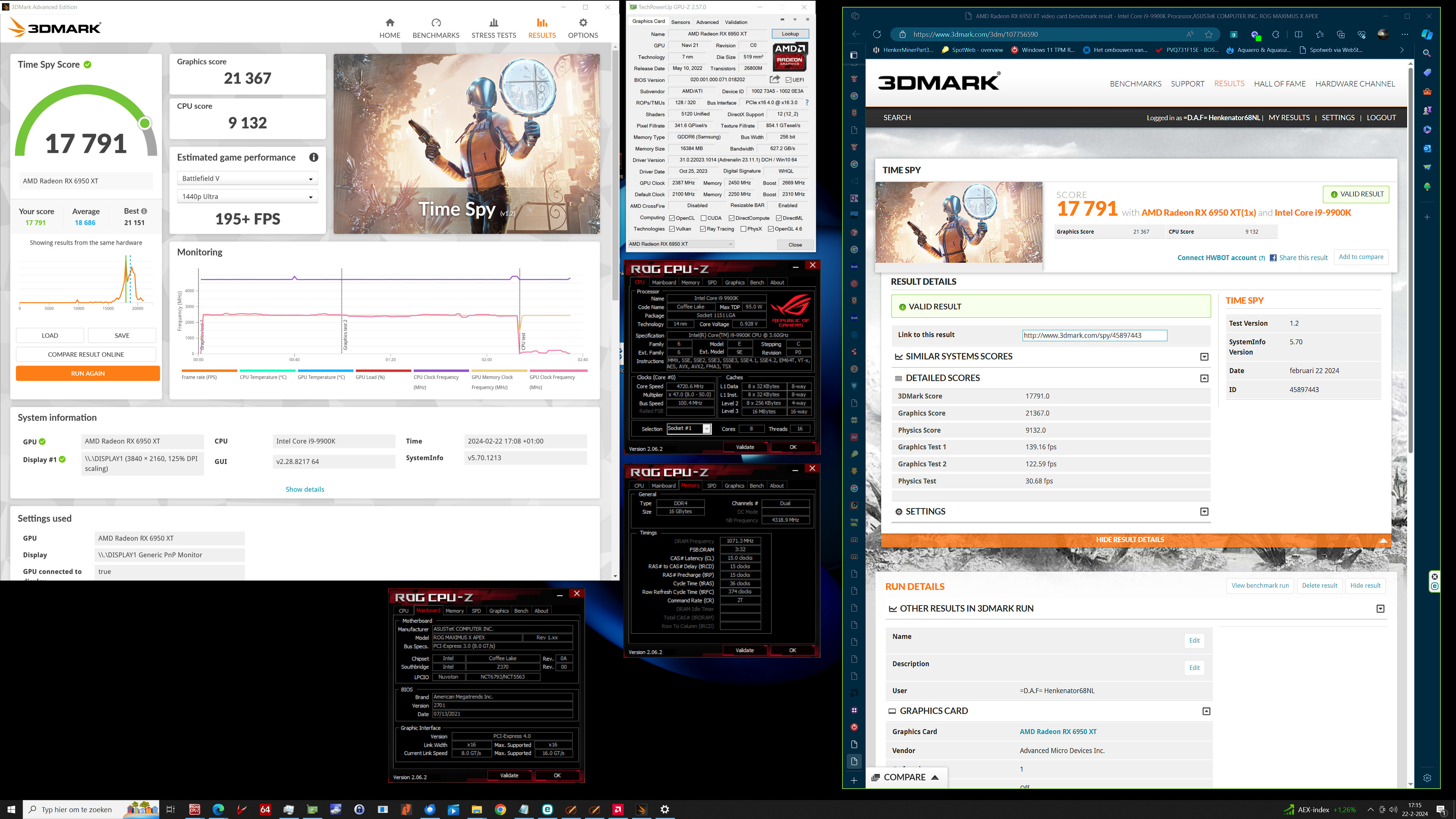Toggle DirectML checkbox in GPU-Z
Image resolution: width=1456 pixels, height=819 pixels.
tap(779, 218)
